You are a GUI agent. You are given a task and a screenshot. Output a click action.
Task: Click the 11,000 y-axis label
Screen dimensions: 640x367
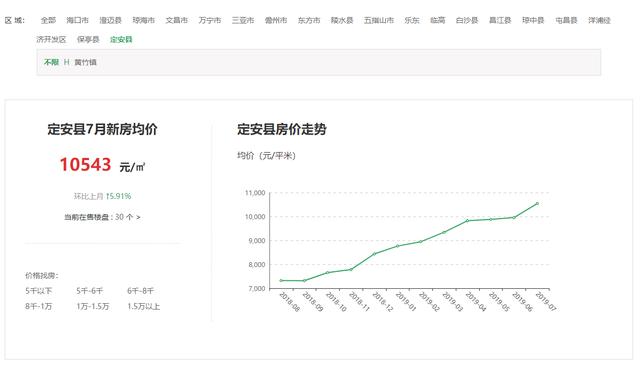pyautogui.click(x=255, y=193)
